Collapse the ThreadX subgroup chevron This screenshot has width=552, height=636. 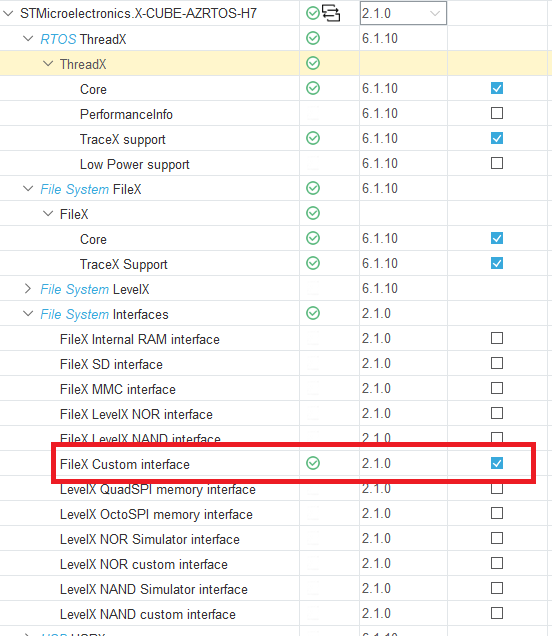48,64
